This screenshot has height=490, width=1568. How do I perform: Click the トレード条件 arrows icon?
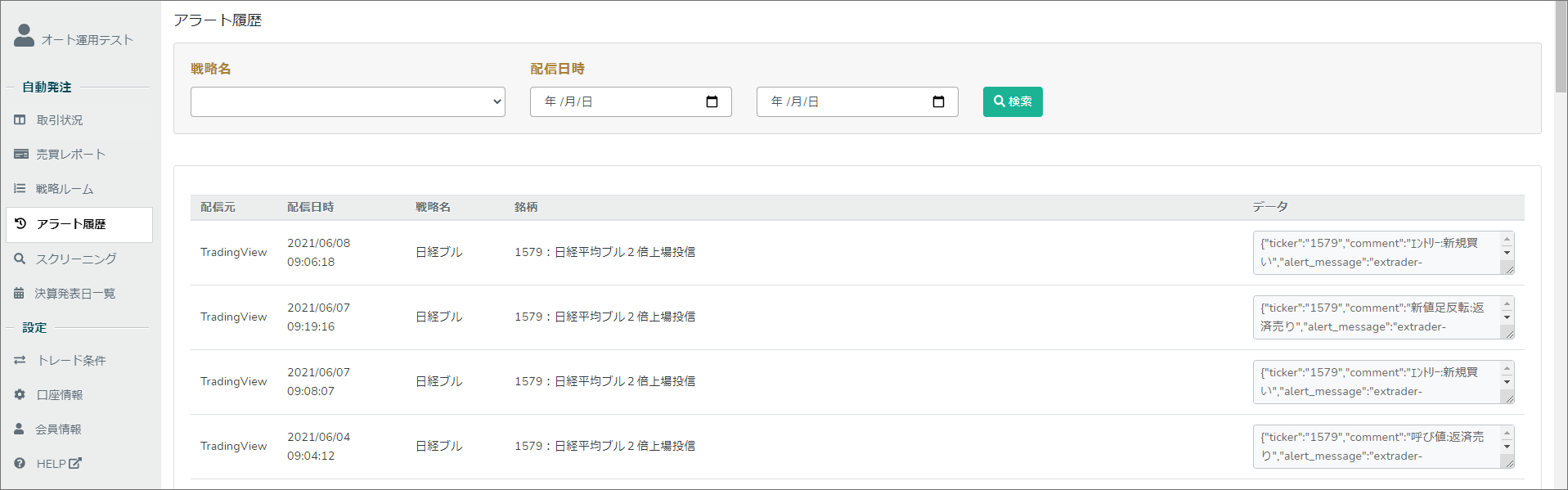[x=20, y=360]
